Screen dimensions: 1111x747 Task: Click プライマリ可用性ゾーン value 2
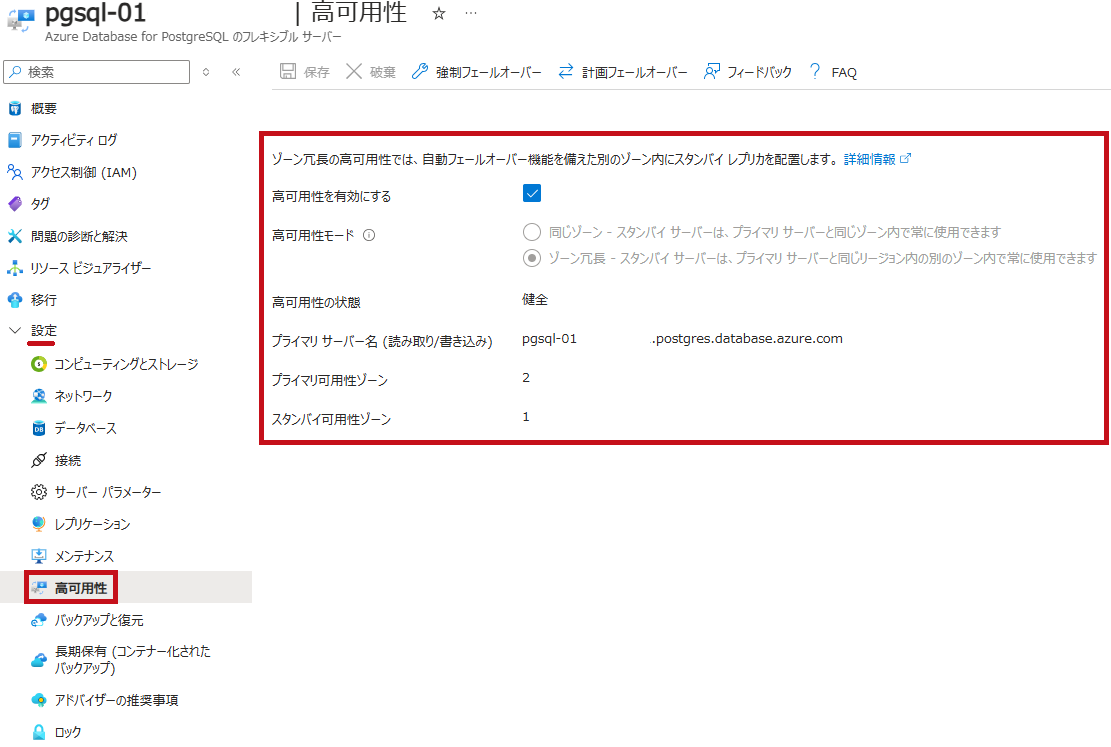tap(526, 378)
